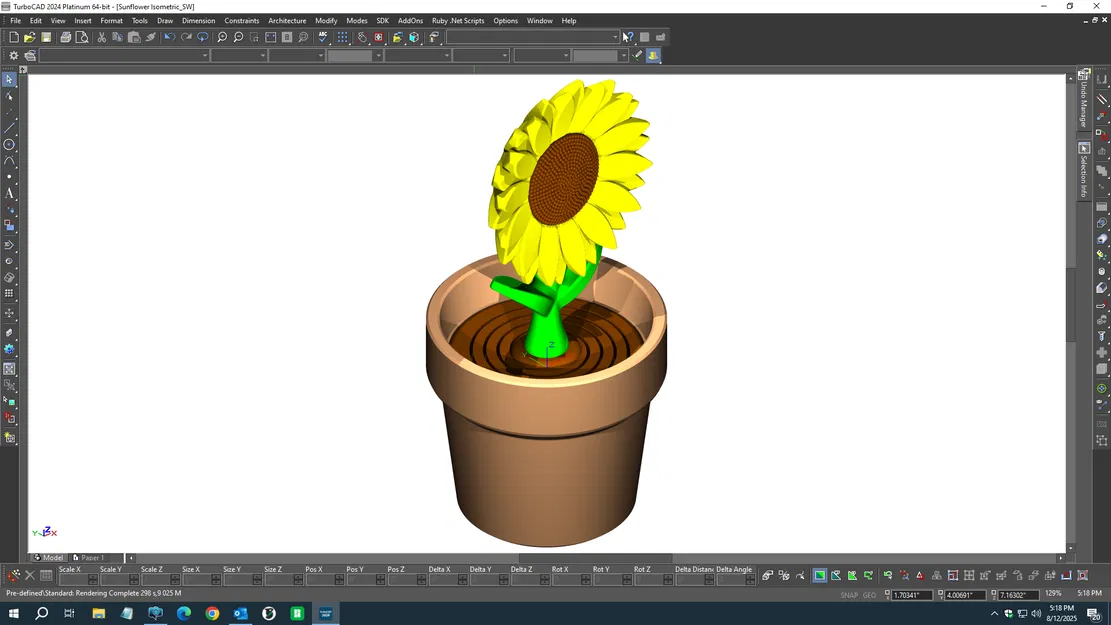Image resolution: width=1111 pixels, height=625 pixels.
Task: Select the Line drawing tool
Action: click(x=9, y=128)
